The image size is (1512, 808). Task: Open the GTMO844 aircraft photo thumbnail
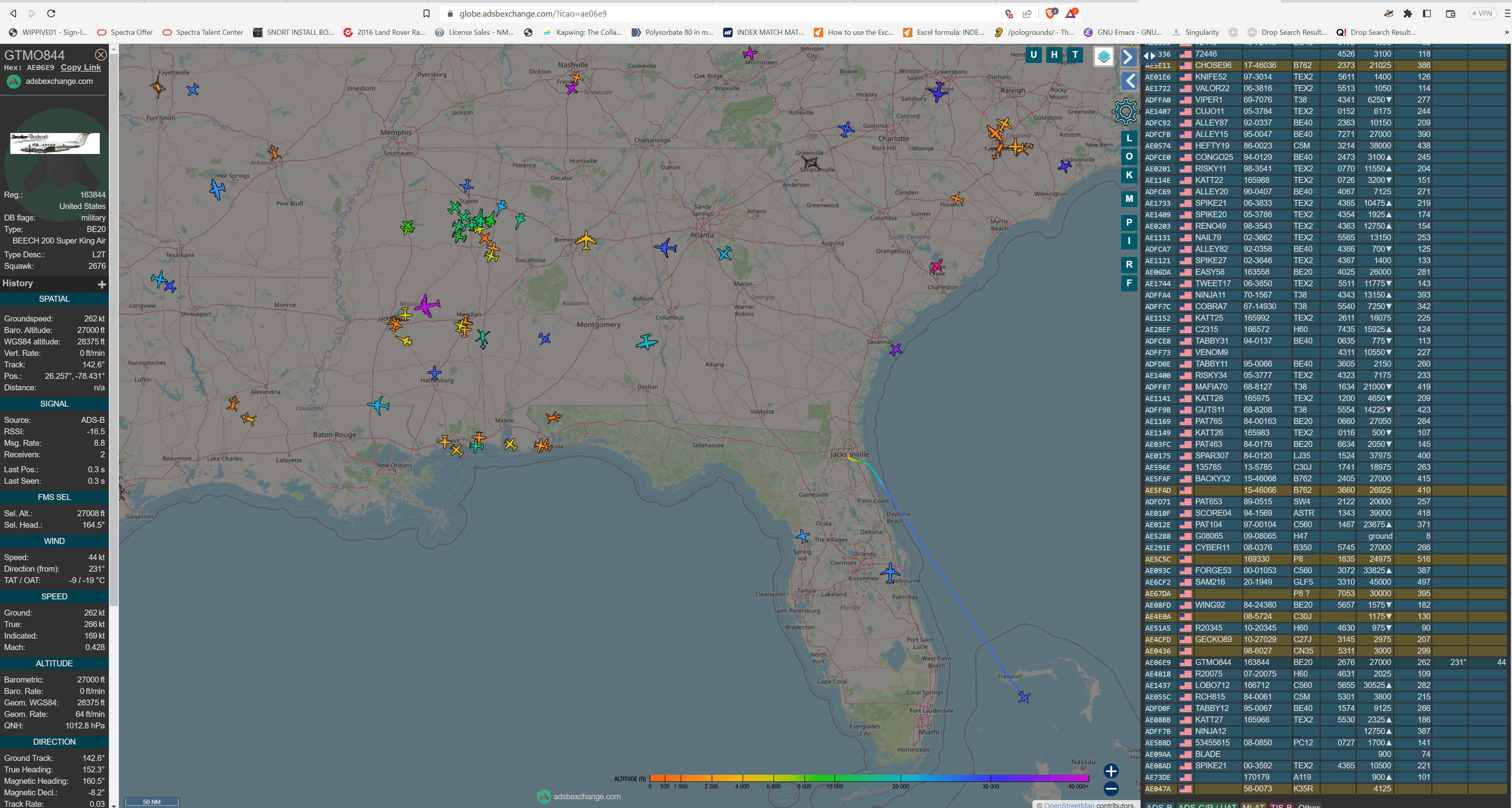pos(55,143)
